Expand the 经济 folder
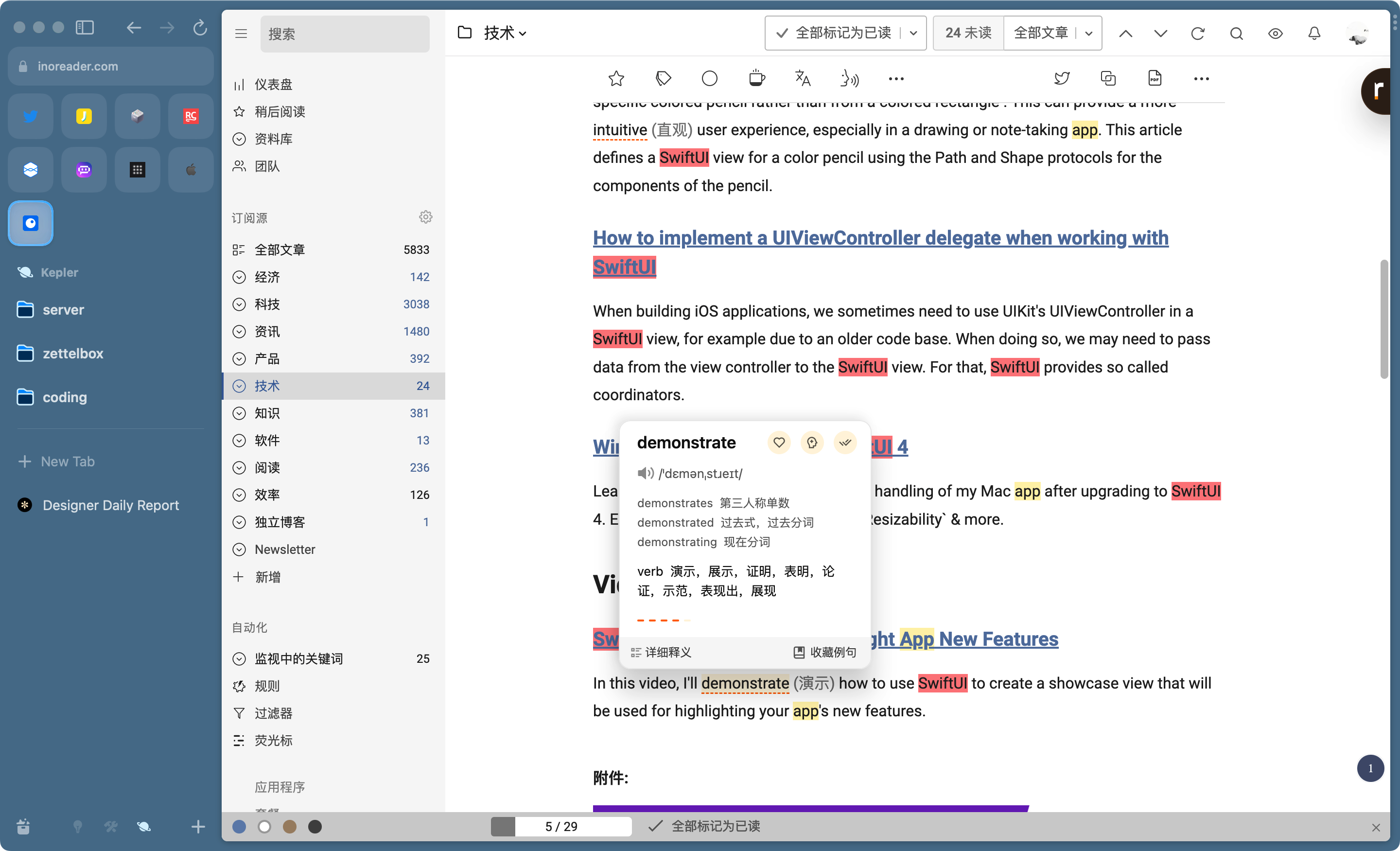This screenshot has height=851, width=1400. pyautogui.click(x=239, y=277)
